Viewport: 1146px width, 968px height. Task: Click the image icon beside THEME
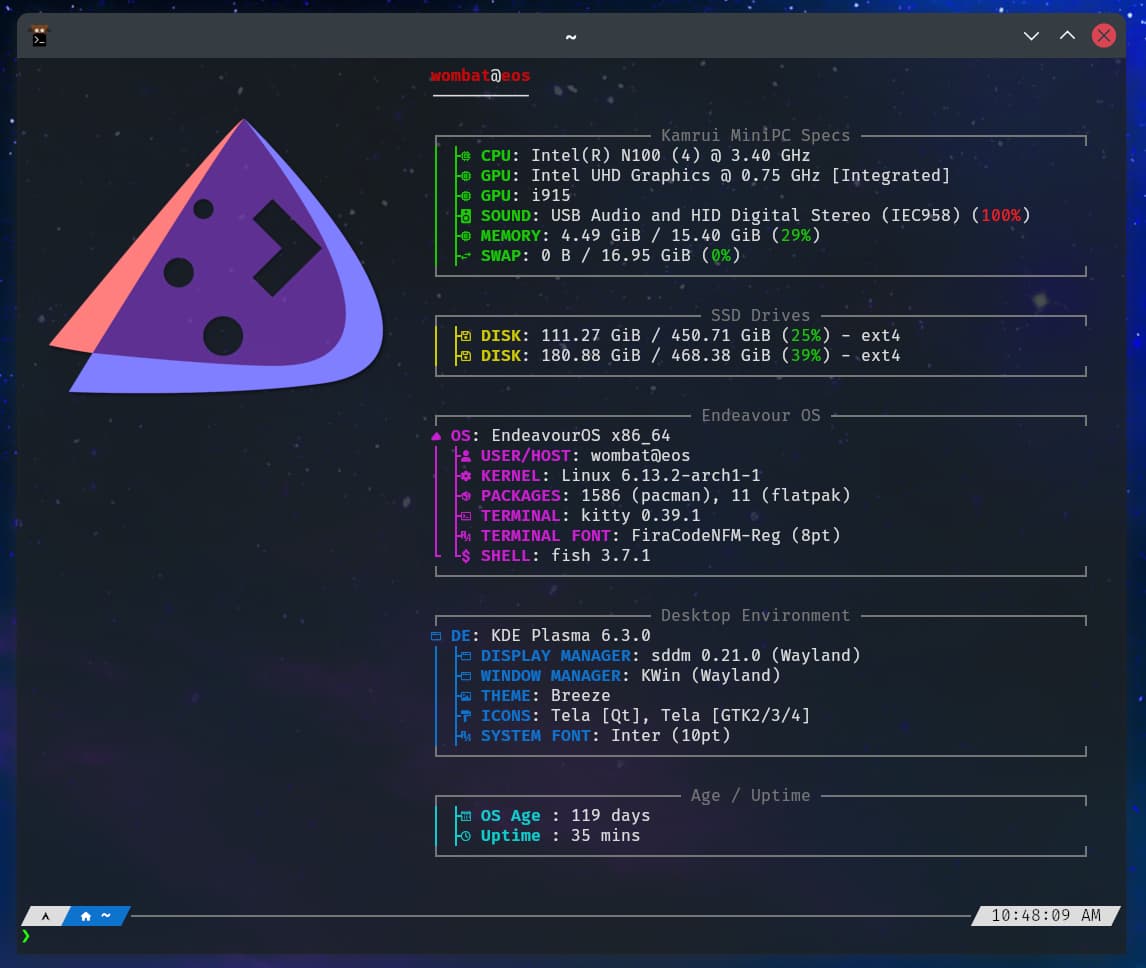point(466,696)
